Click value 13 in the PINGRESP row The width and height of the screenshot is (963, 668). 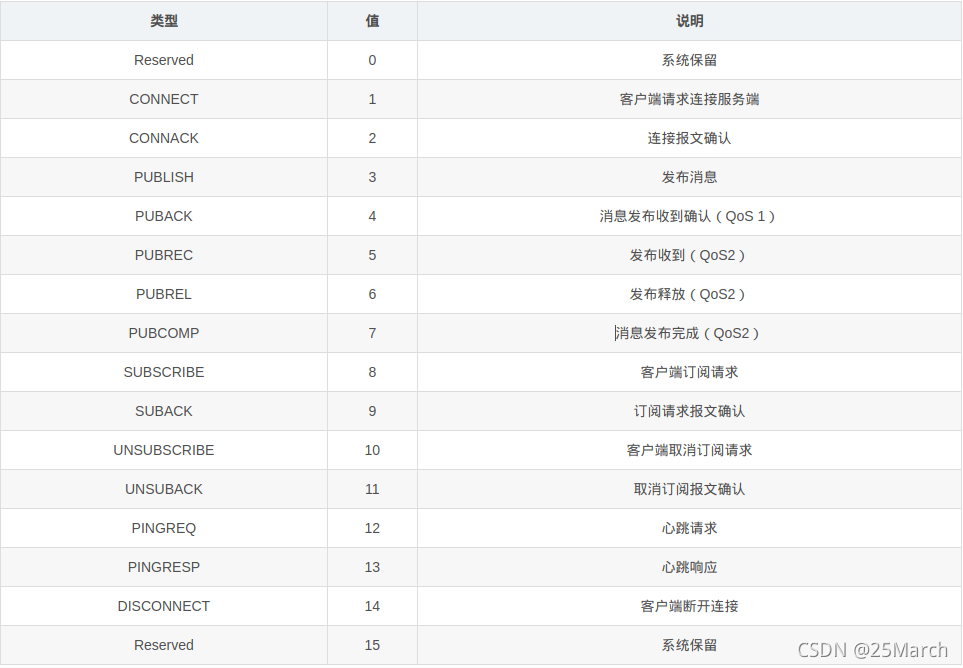coord(372,567)
